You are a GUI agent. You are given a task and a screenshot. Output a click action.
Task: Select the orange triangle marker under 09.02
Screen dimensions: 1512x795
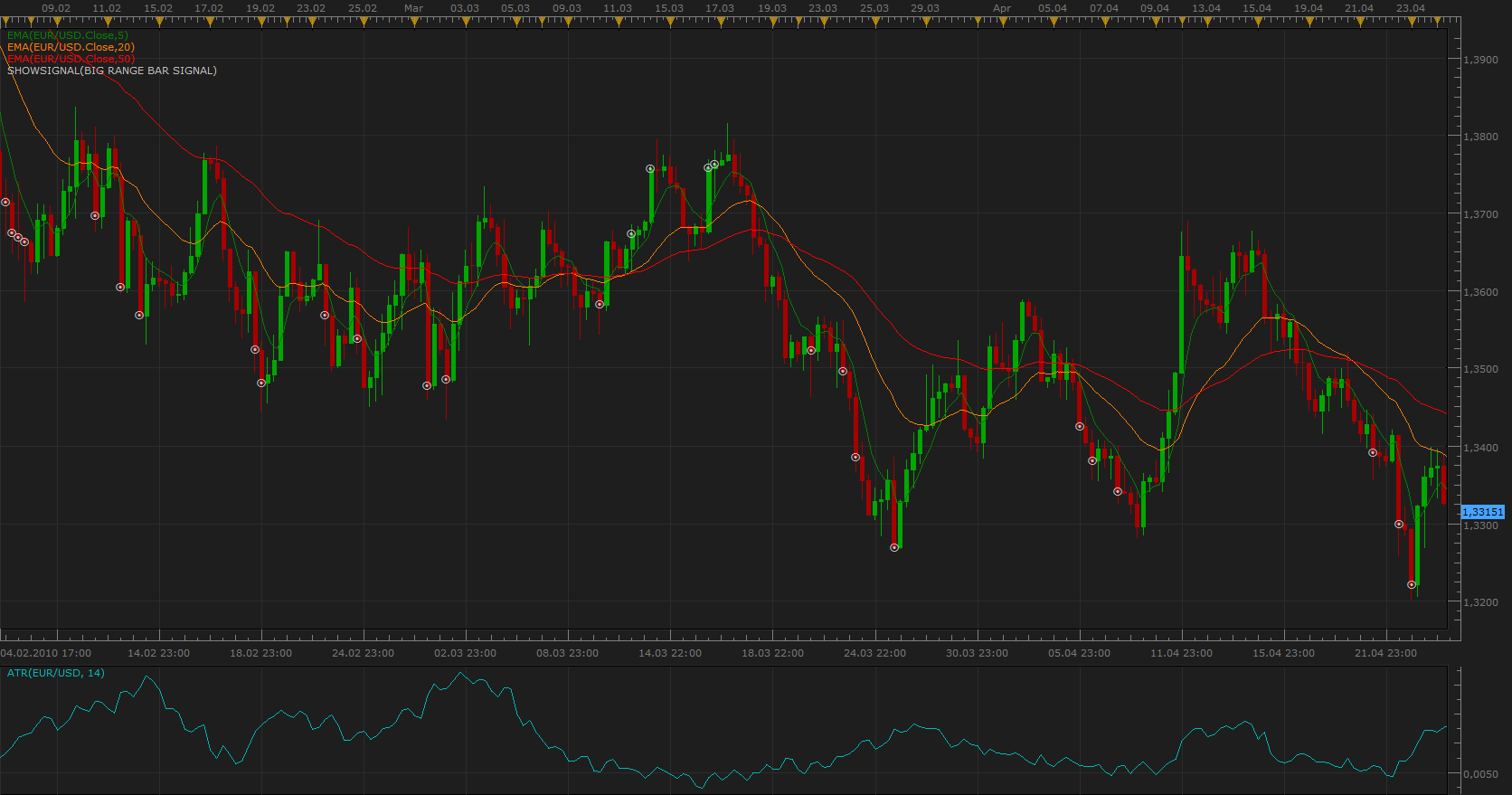coord(56,22)
